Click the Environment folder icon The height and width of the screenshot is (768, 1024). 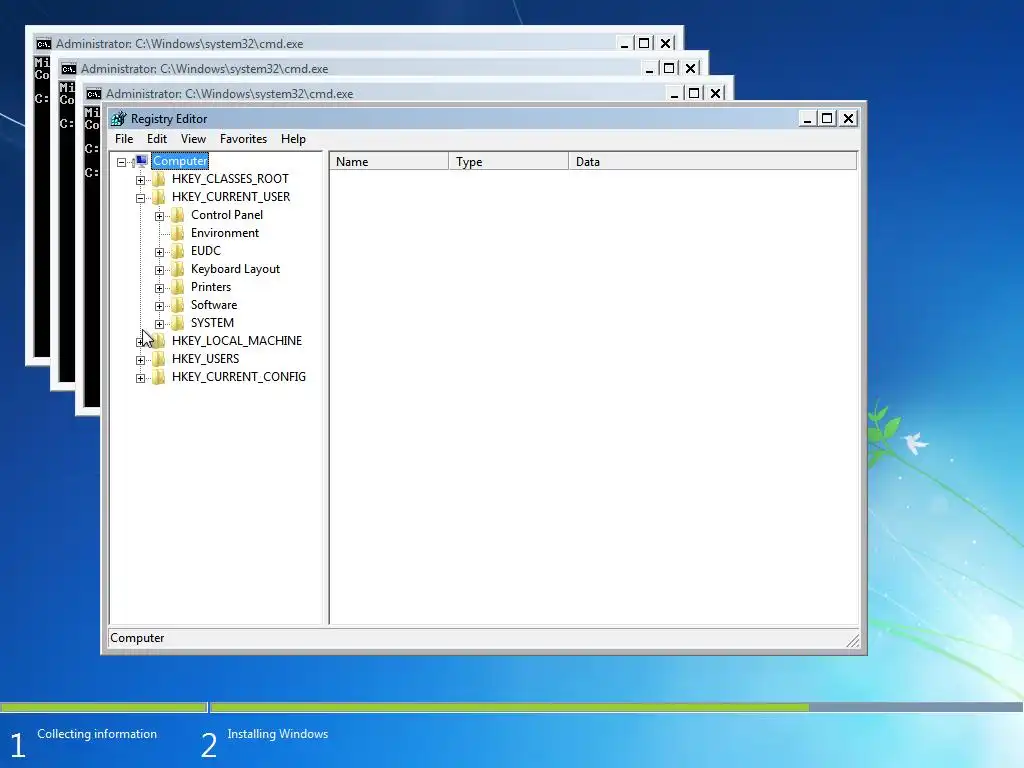(x=178, y=233)
